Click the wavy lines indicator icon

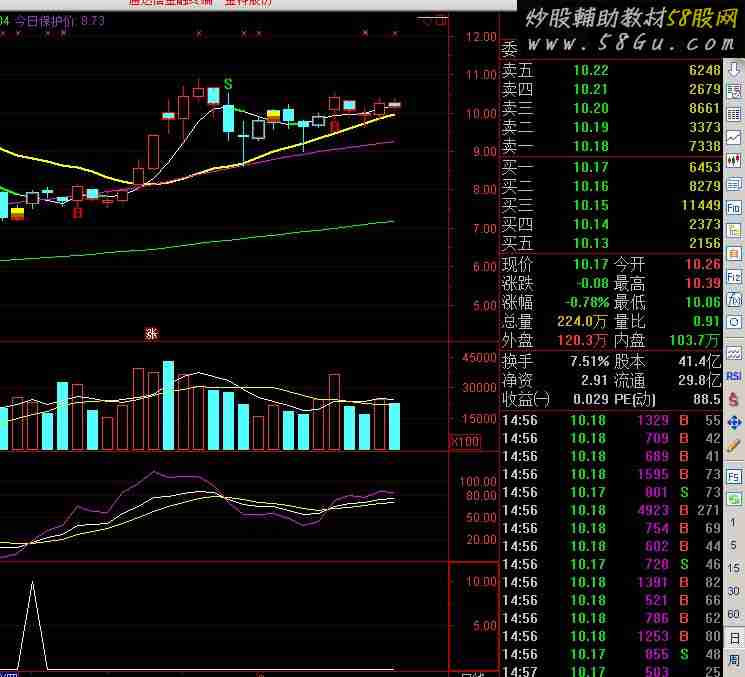click(x=734, y=353)
